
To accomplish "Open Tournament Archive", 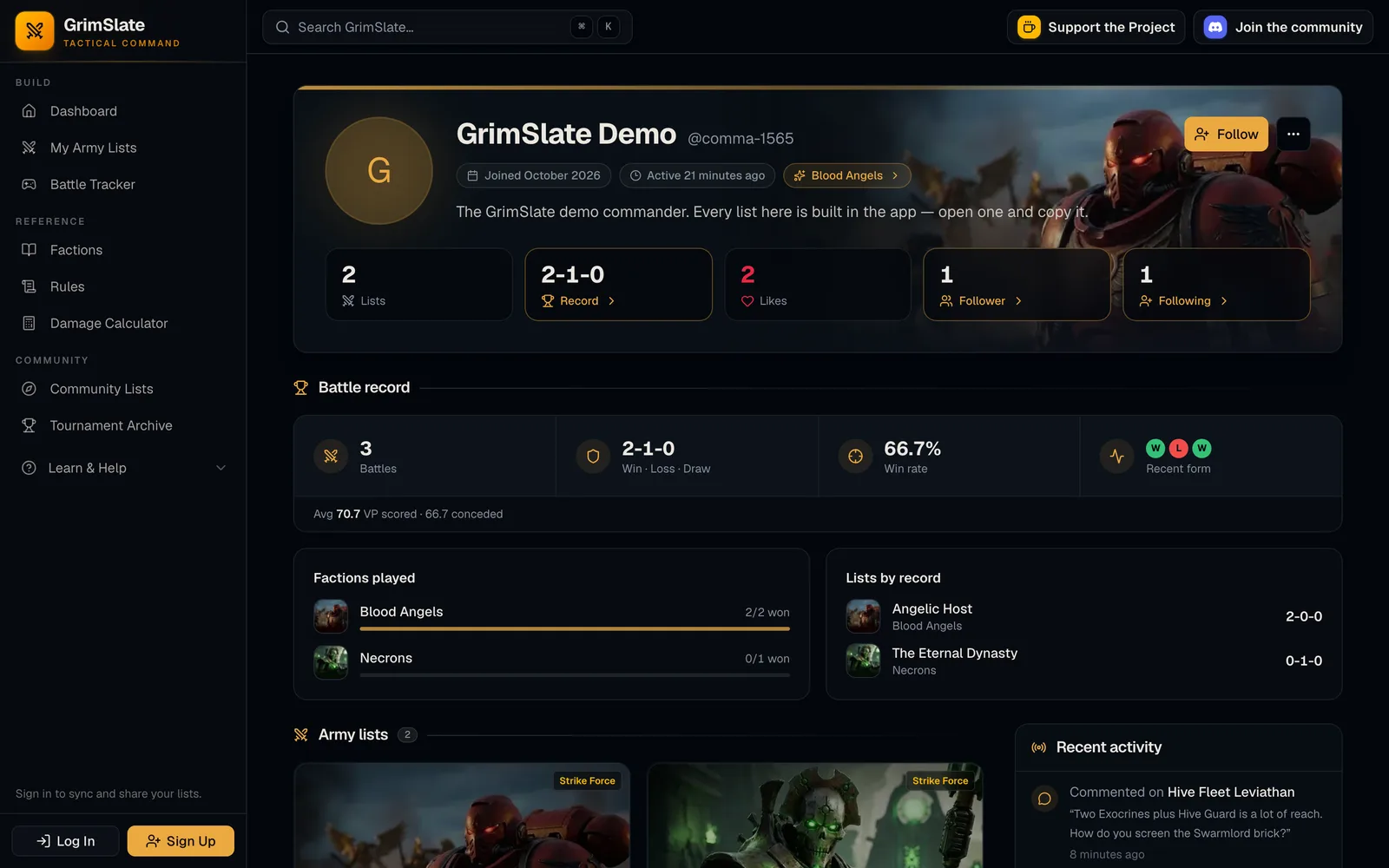I will 123,425.
